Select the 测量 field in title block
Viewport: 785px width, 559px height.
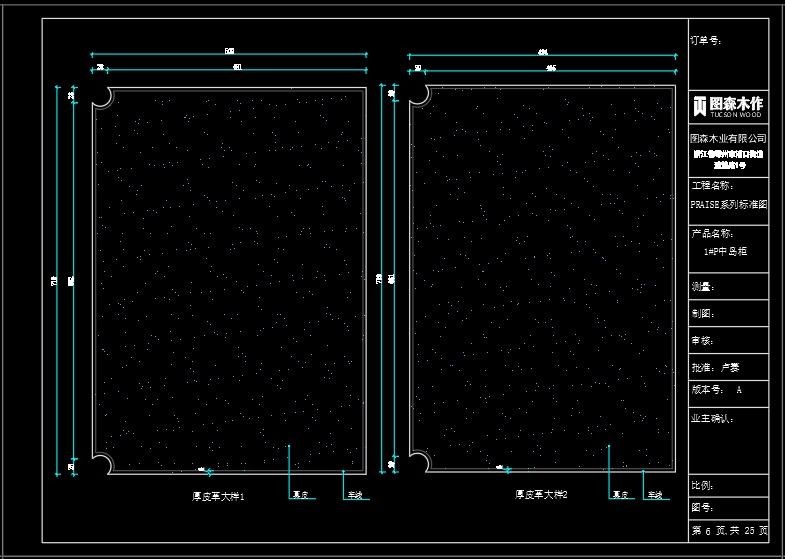coord(703,286)
